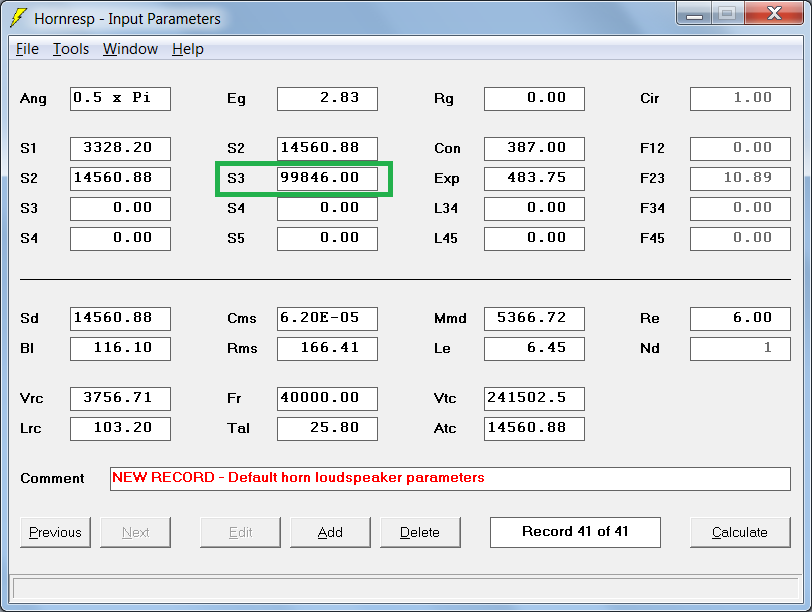Click the disabled Next button
Viewport: 812px width, 612px height.
pyautogui.click(x=135, y=532)
